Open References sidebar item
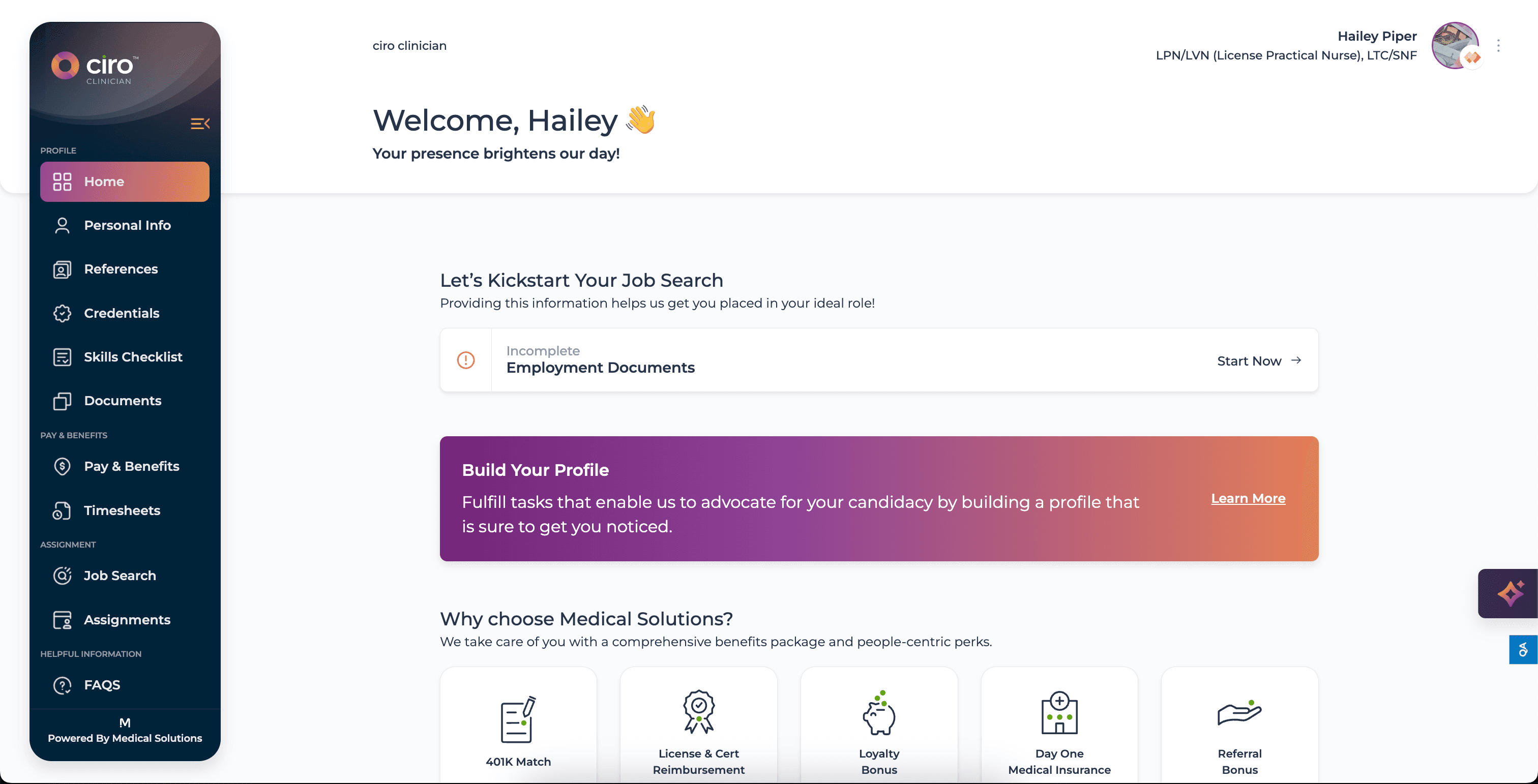 pos(121,269)
